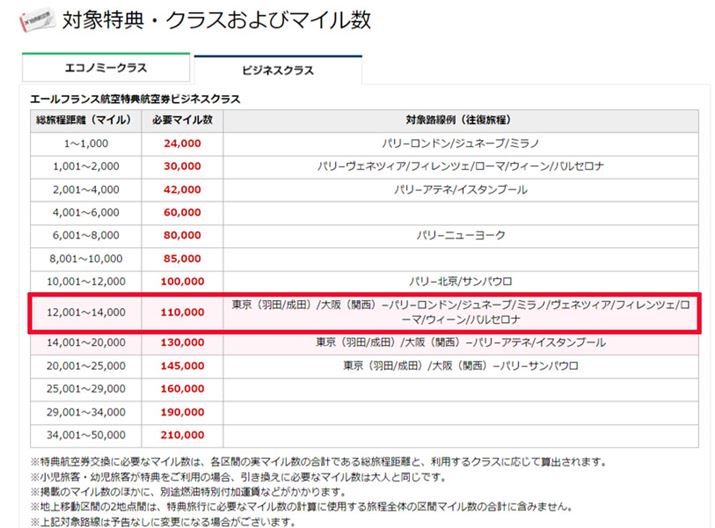Viewport: 715px width, 528px height.
Task: Click the distance cell 1,001〜2,000
Action: [86, 166]
